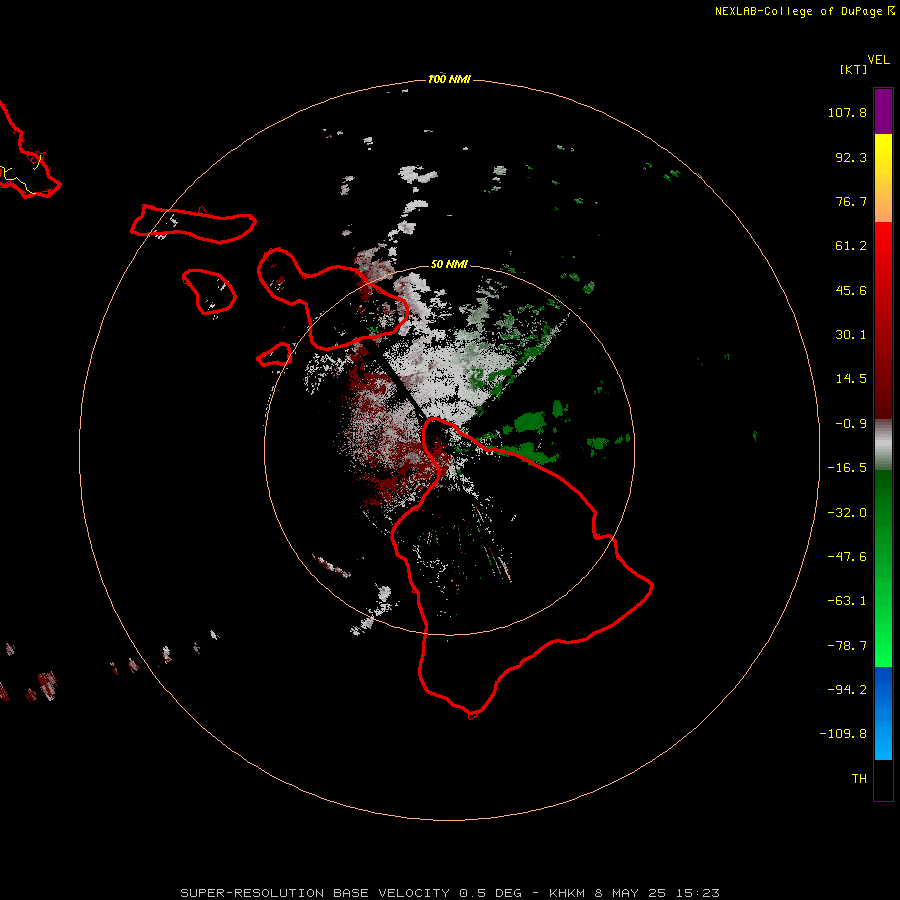900x900 pixels.
Task: Click the 45.6 velocity scale value
Action: (x=851, y=290)
